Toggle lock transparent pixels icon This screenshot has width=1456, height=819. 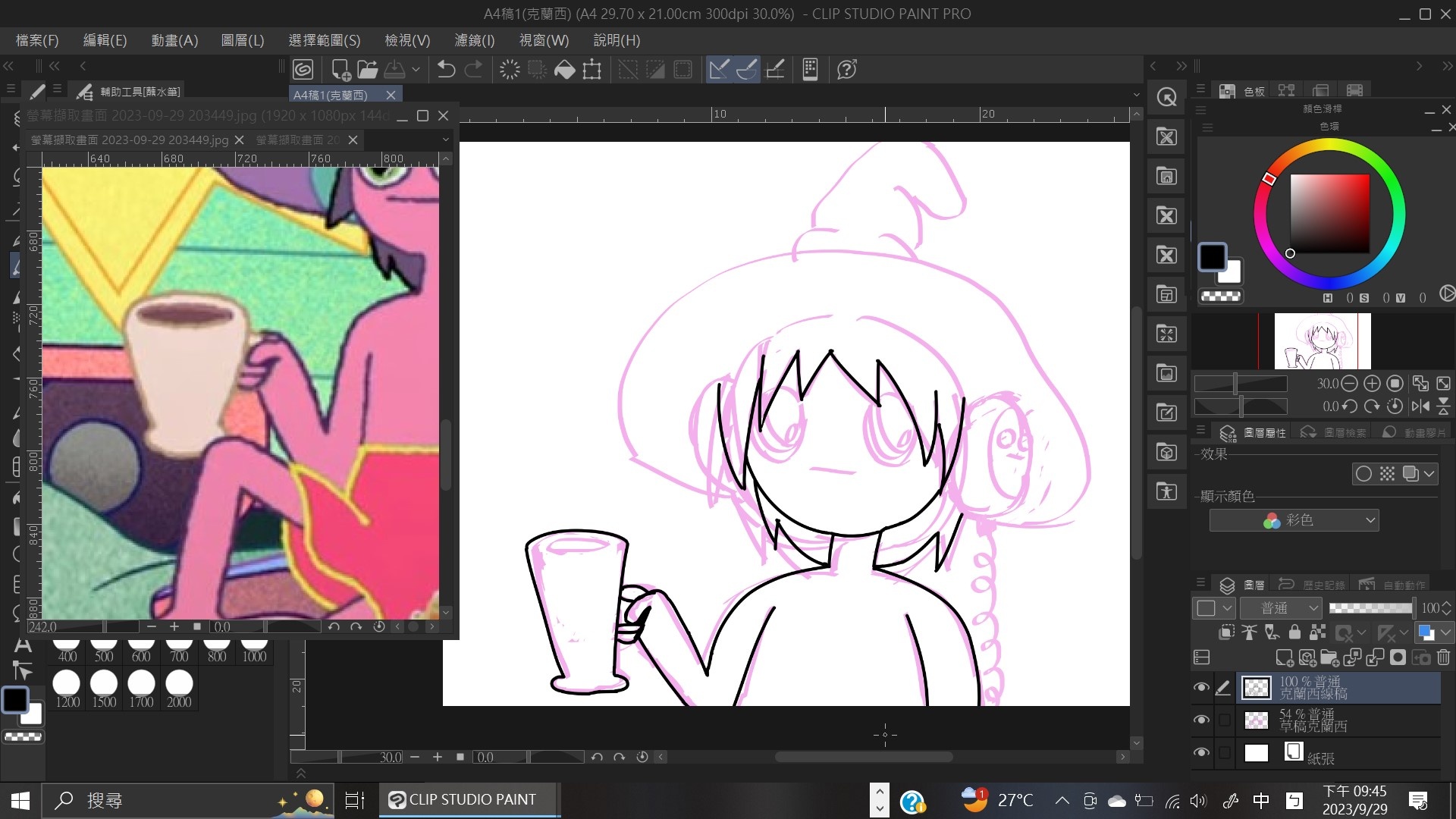click(1317, 632)
